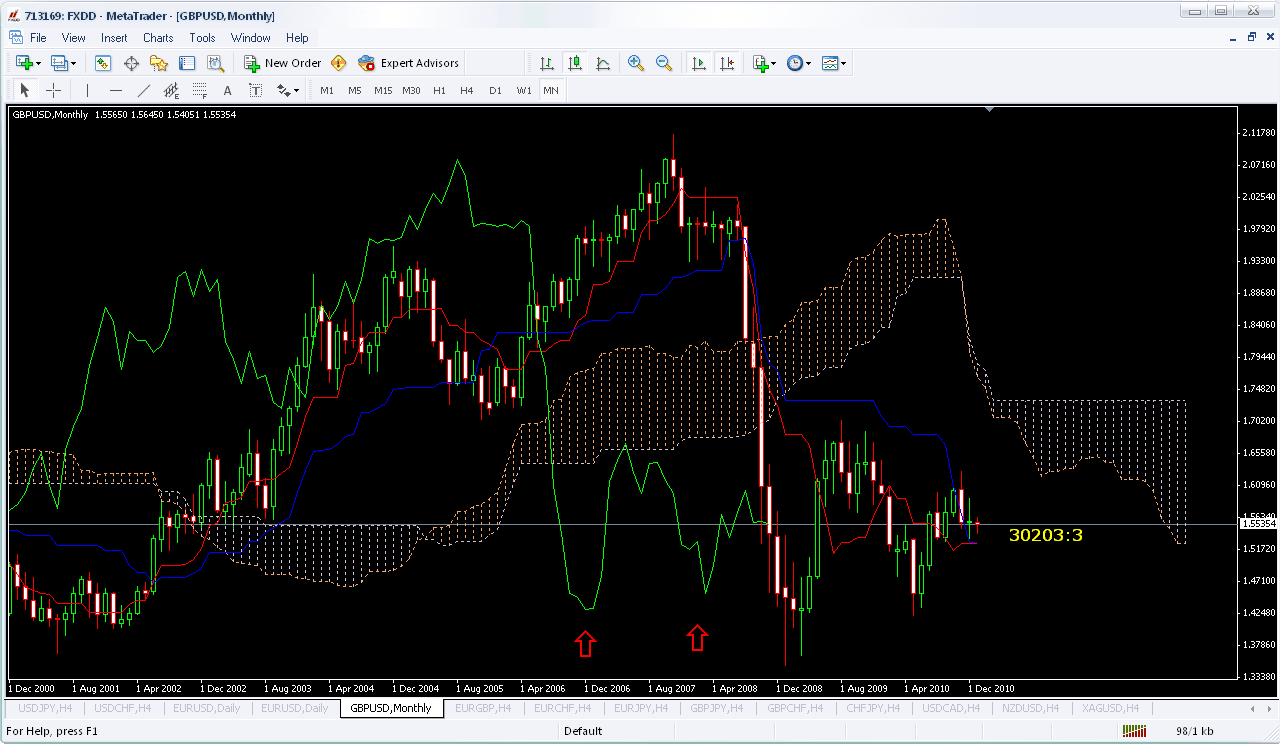Open the Data Window crosshair-circle icon

[x=131, y=63]
